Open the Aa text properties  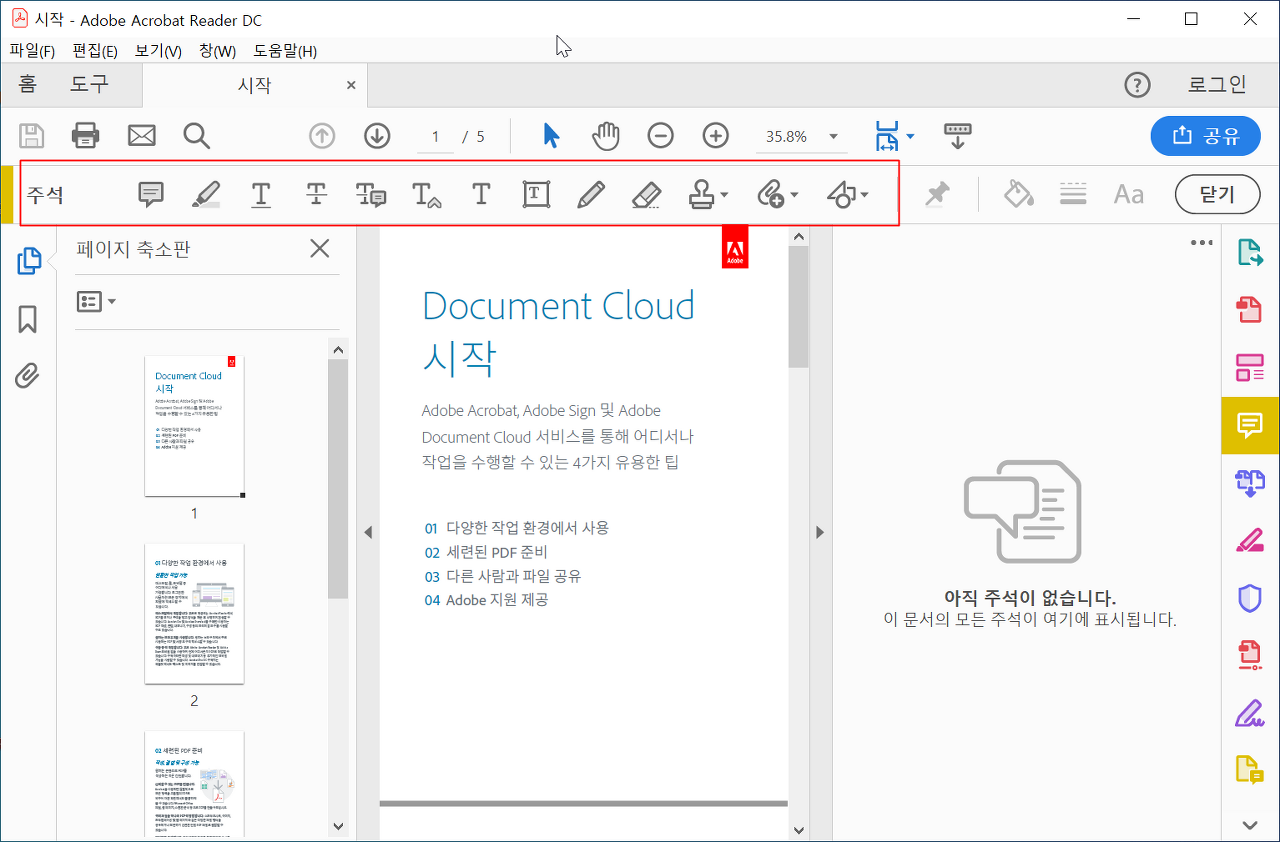1129,194
